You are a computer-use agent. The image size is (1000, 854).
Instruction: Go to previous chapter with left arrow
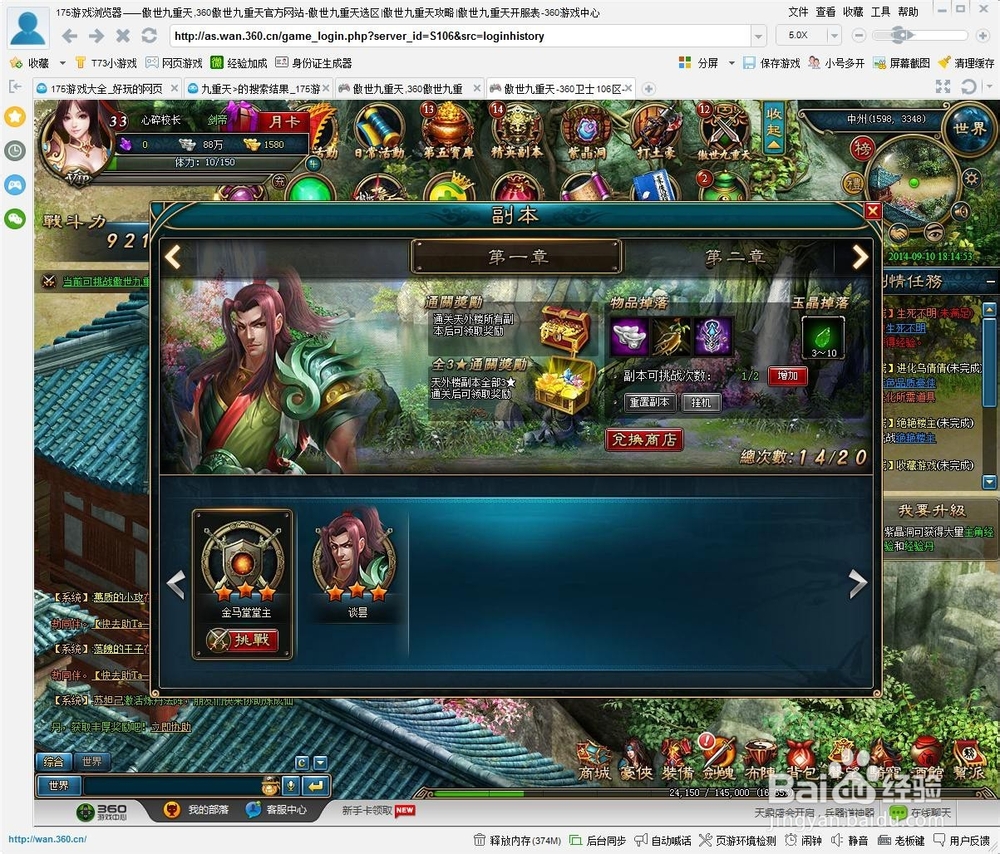[173, 257]
